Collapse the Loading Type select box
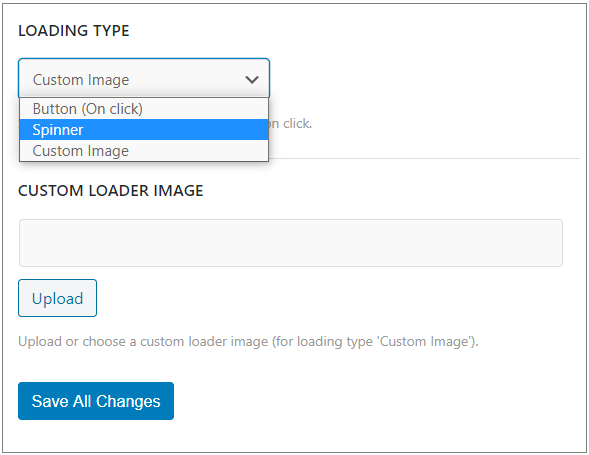 point(144,78)
